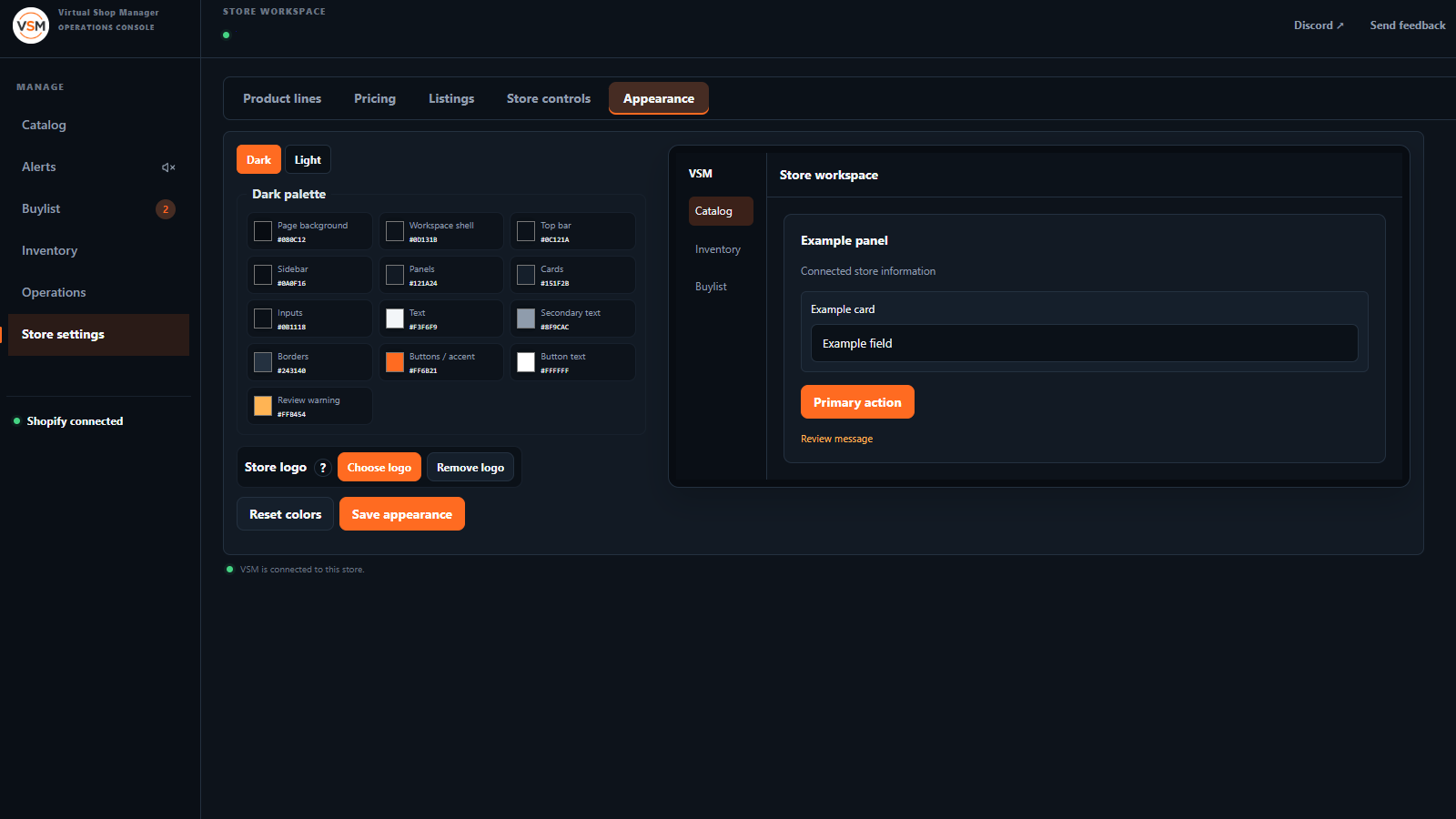Open the Review warning color swatch
Image resolution: width=1456 pixels, height=819 pixels.
[263, 406]
